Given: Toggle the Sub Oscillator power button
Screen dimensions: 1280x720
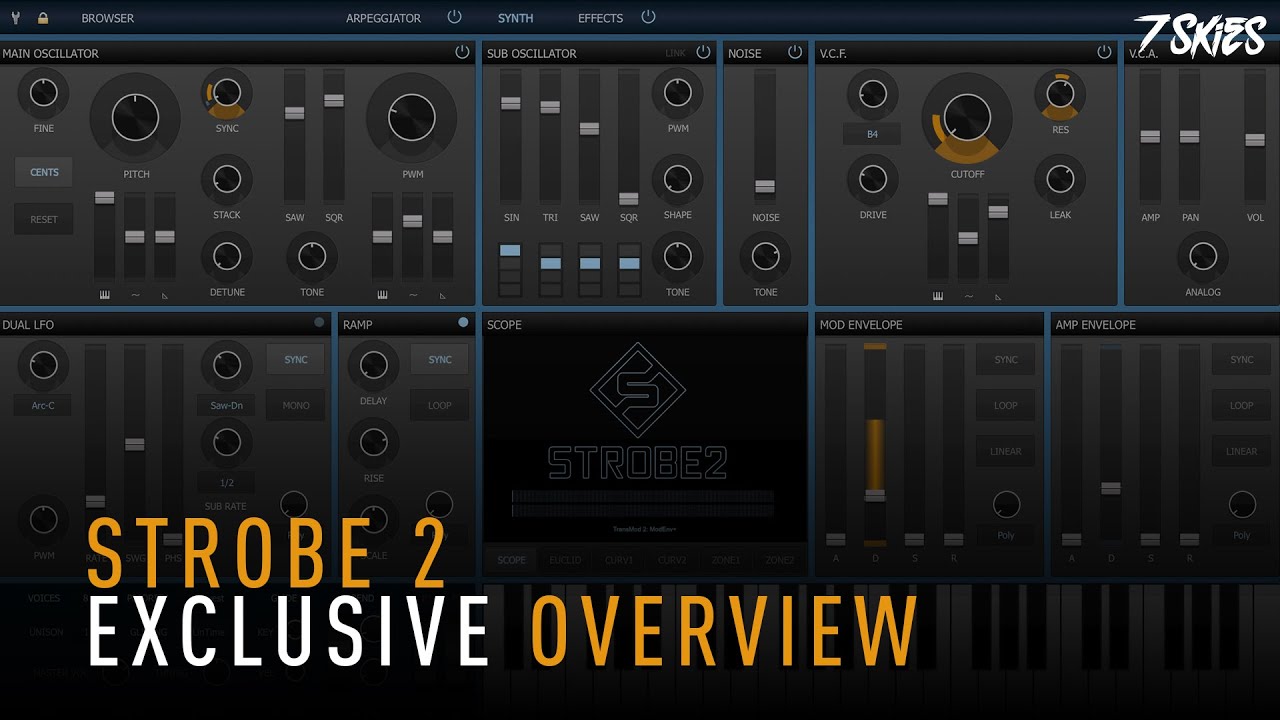Looking at the screenshot, I should click(x=704, y=52).
